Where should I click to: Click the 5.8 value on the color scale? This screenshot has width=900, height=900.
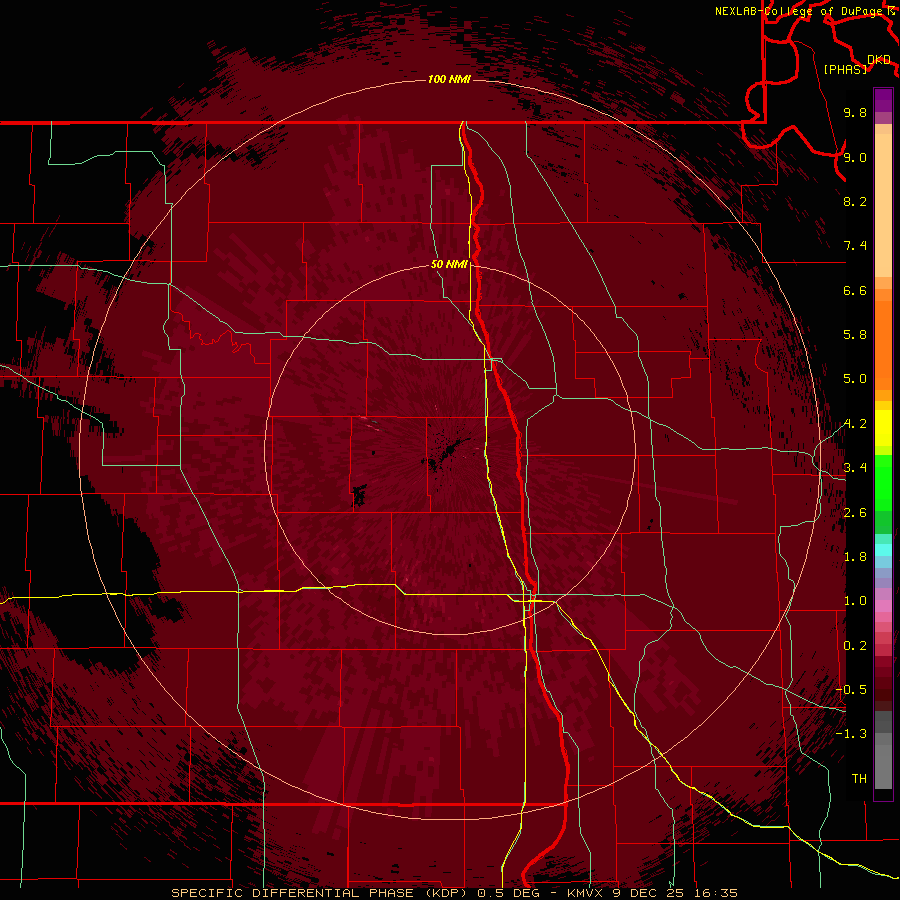(855, 335)
